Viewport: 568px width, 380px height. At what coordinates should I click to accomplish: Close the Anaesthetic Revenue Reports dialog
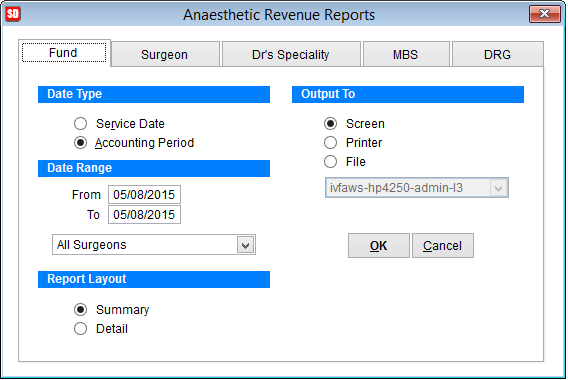pos(544,14)
